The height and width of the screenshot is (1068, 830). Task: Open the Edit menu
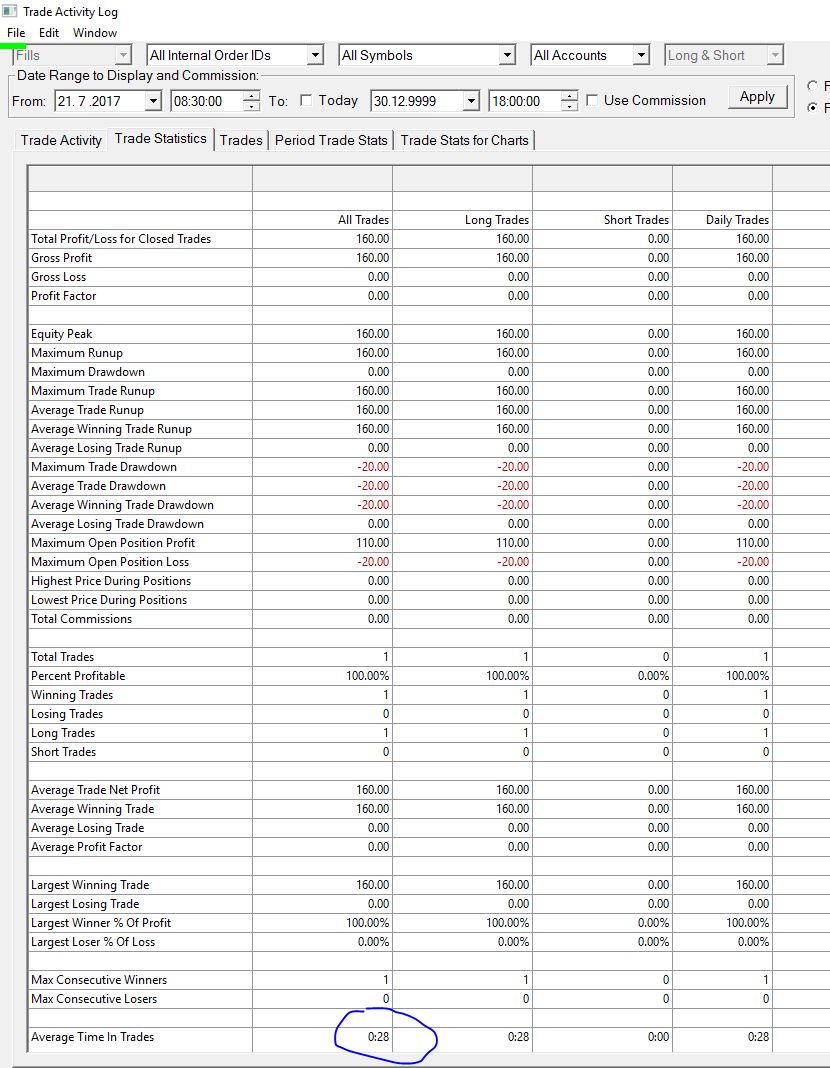click(x=48, y=33)
